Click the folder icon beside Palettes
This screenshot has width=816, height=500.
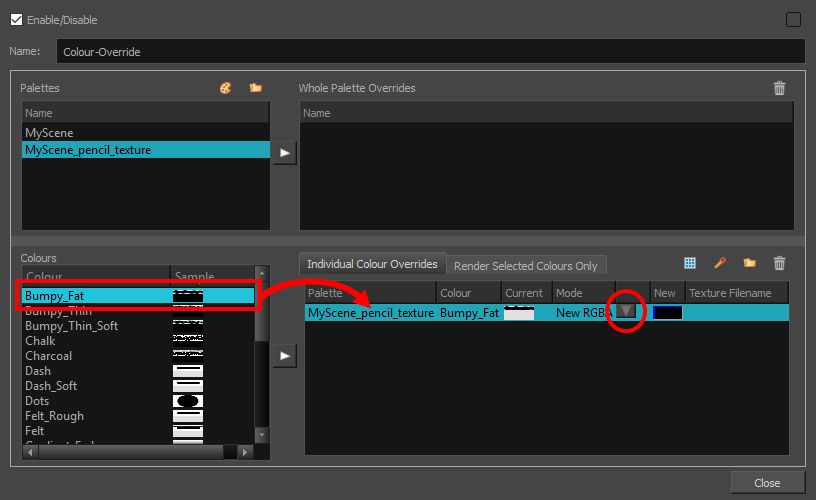pos(256,88)
